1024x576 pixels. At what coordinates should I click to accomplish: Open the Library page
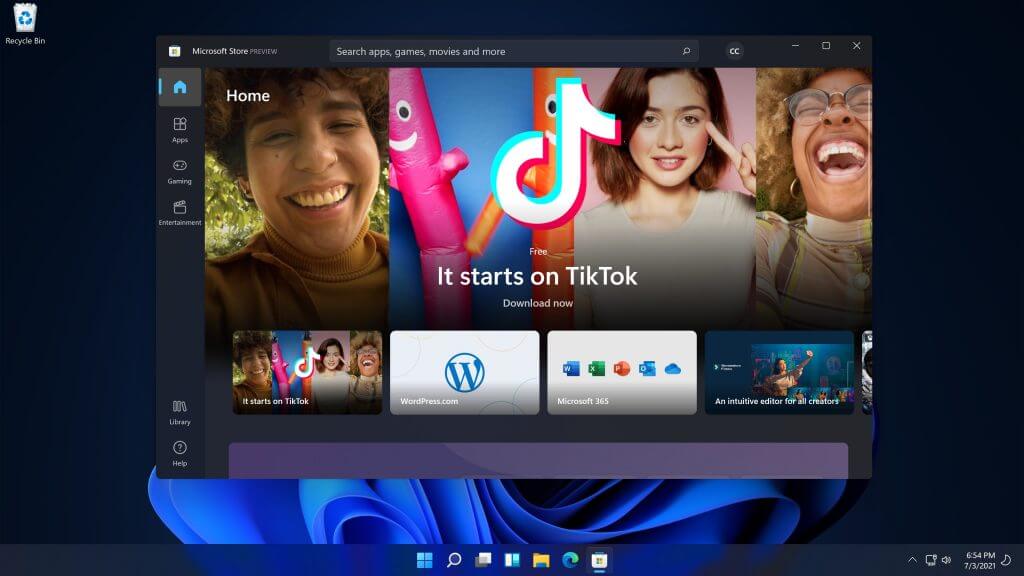click(x=180, y=413)
